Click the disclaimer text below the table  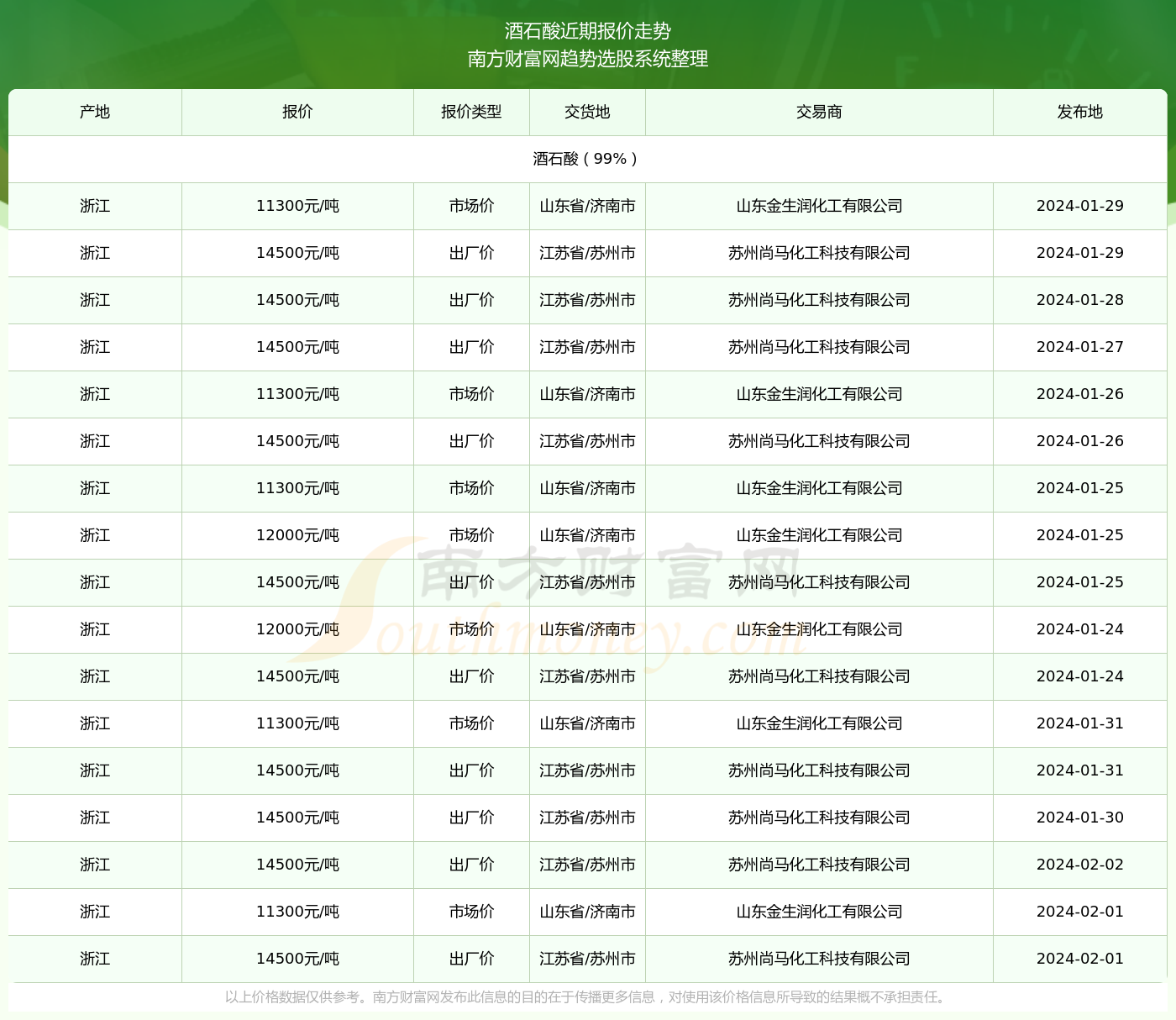[587, 997]
